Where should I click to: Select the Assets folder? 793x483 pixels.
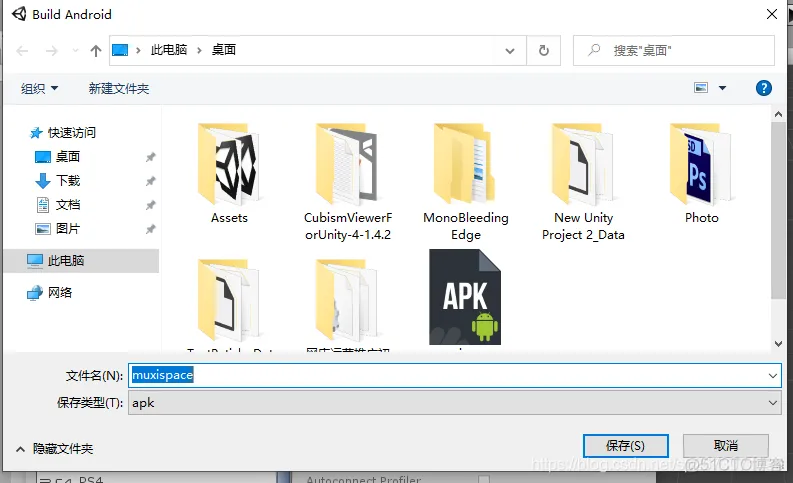(x=229, y=174)
